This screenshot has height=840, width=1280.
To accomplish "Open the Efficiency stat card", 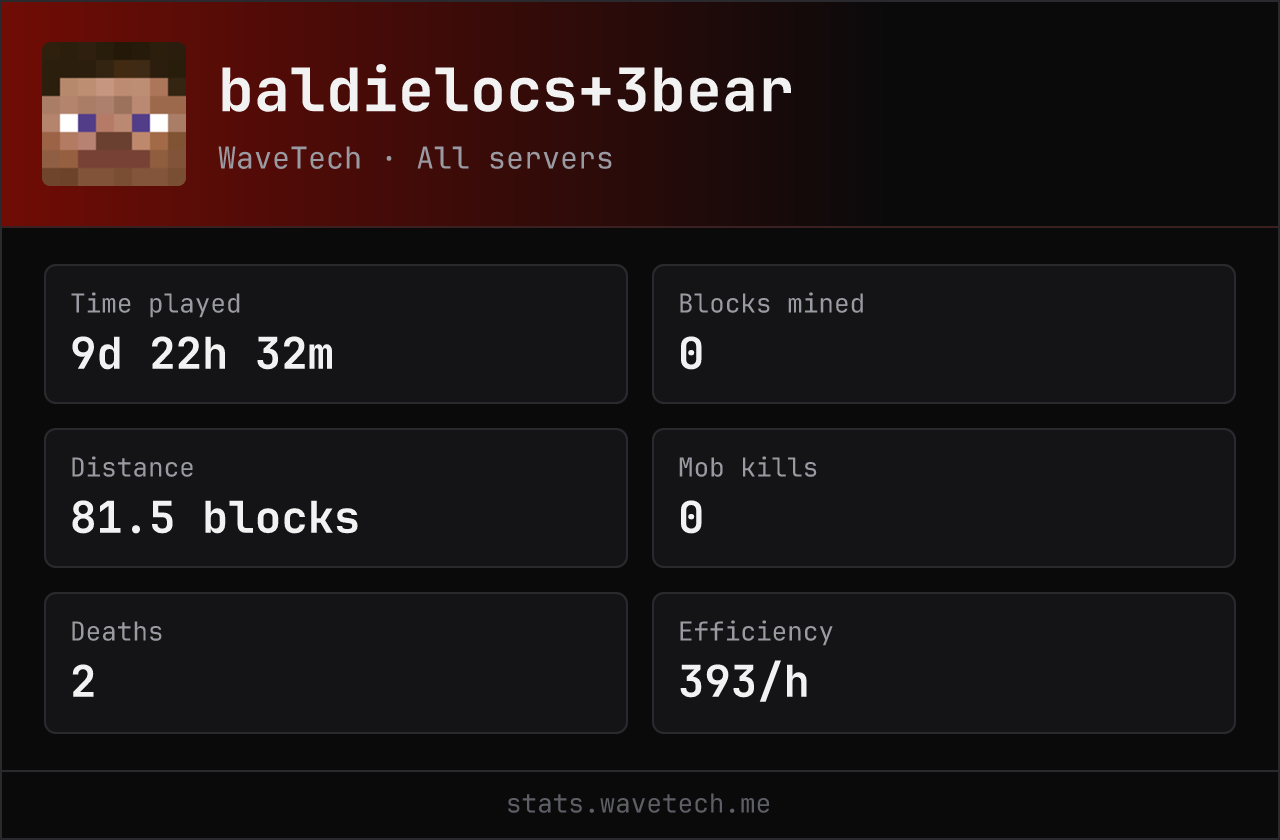I will tap(944, 663).
